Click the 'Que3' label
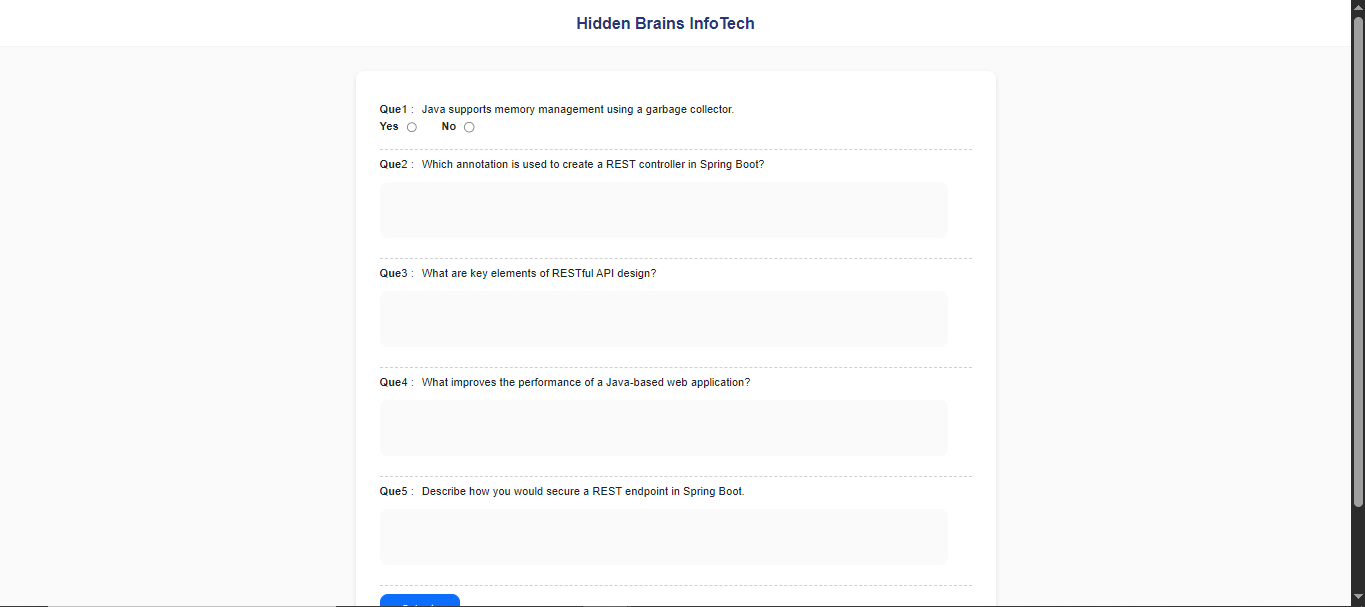The width and height of the screenshot is (1365, 607). coord(394,273)
